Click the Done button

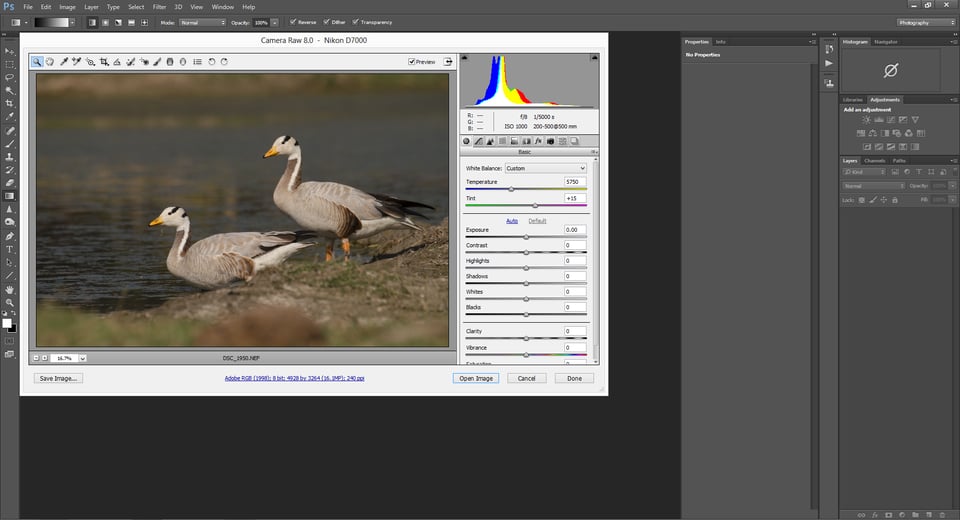coord(574,379)
